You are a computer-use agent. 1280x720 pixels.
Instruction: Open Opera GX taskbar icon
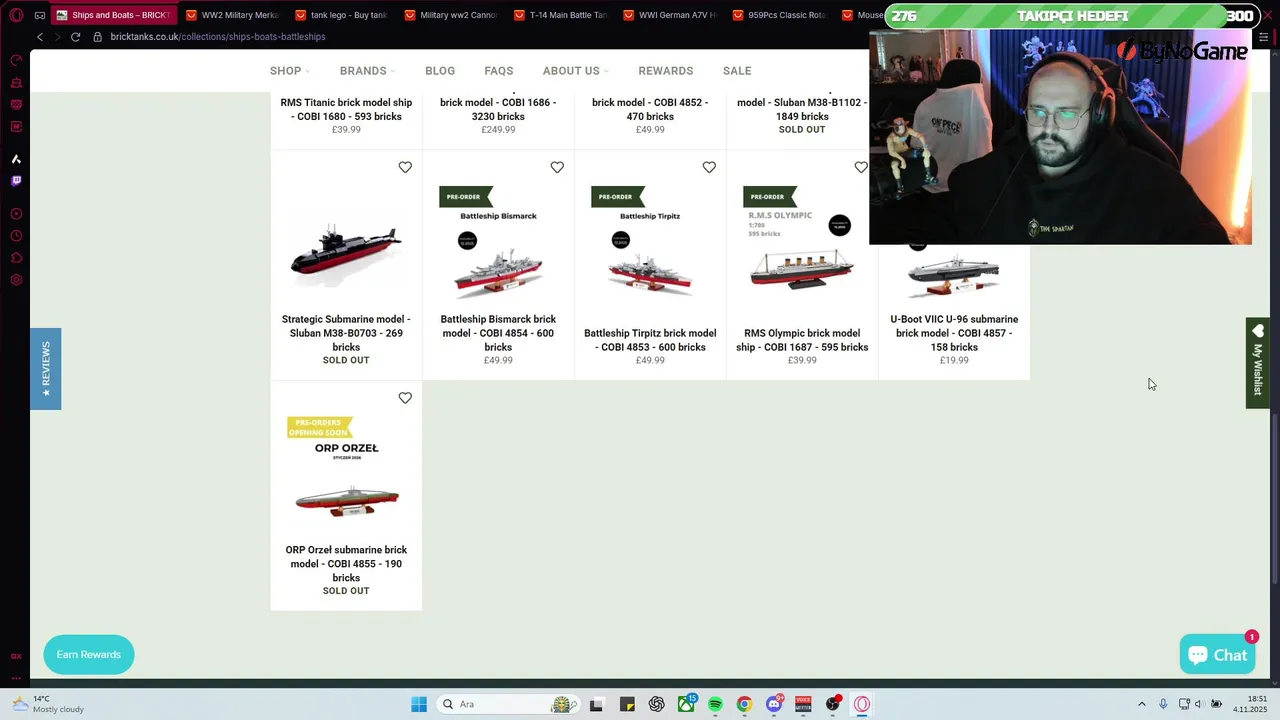[x=862, y=704]
